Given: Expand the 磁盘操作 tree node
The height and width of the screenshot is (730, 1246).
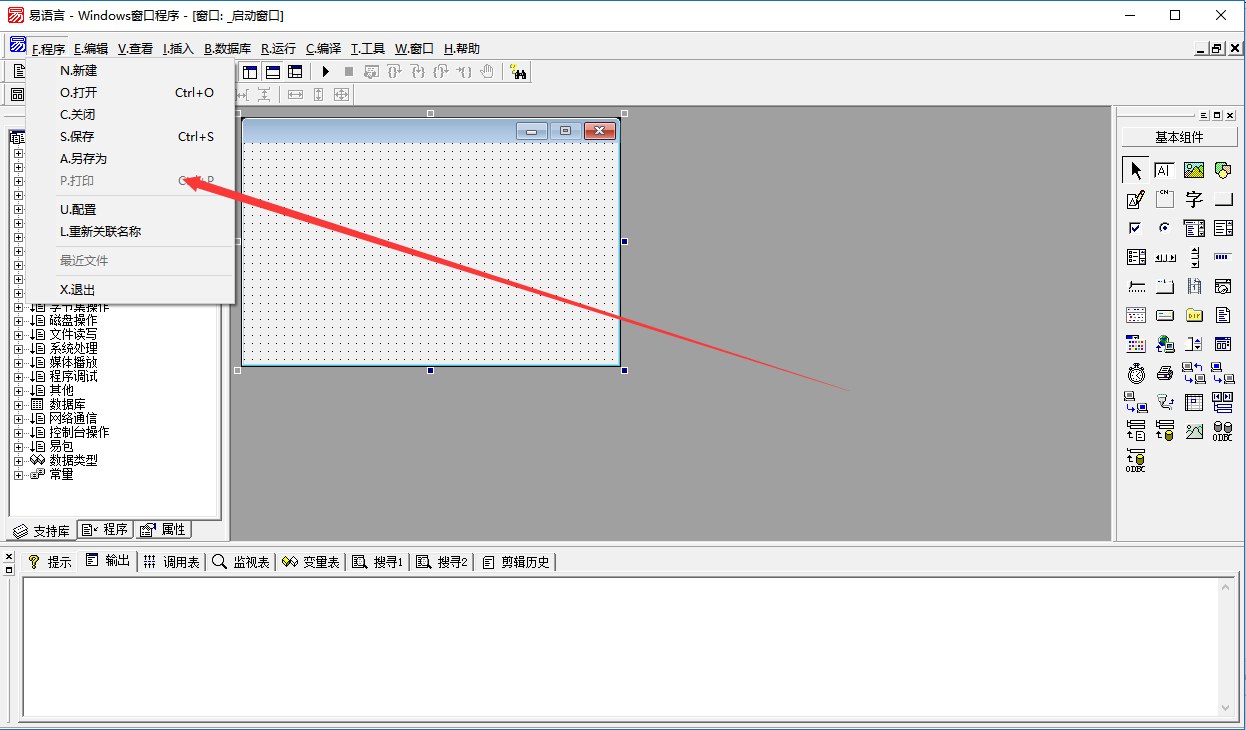Looking at the screenshot, I should (x=18, y=321).
